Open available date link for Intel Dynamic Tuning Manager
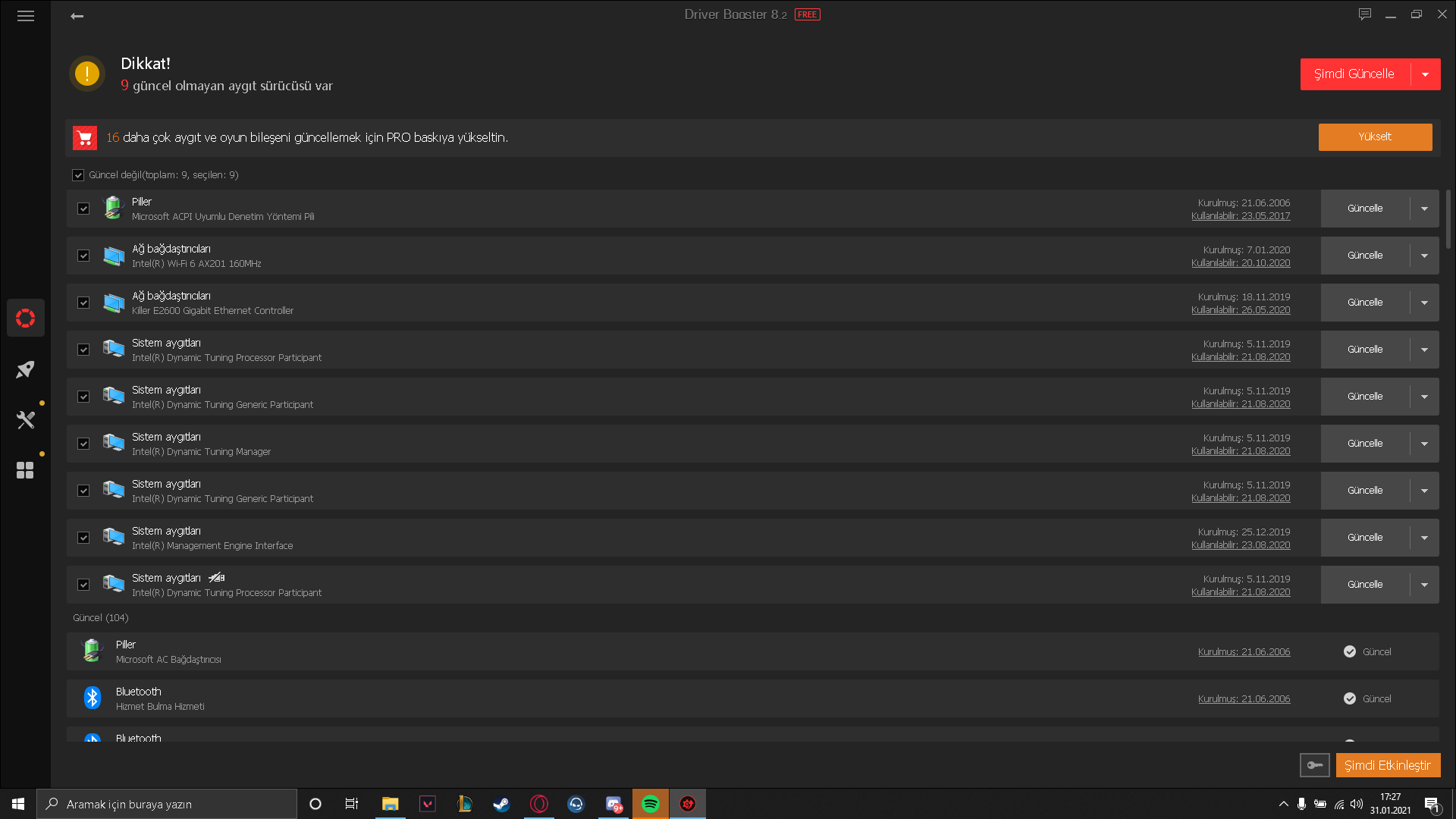Viewport: 1456px width, 819px height. pos(1241,451)
